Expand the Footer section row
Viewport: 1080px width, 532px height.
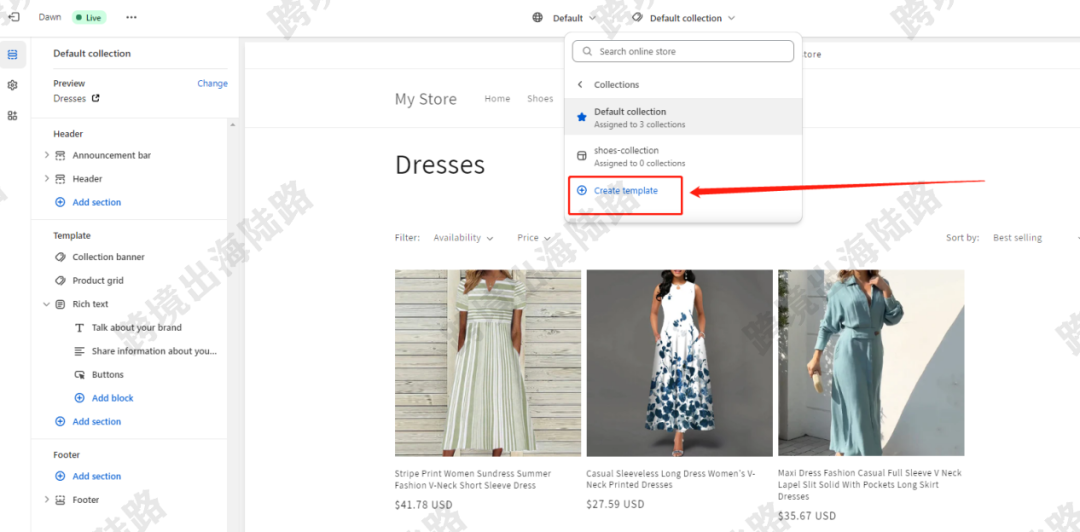point(47,500)
